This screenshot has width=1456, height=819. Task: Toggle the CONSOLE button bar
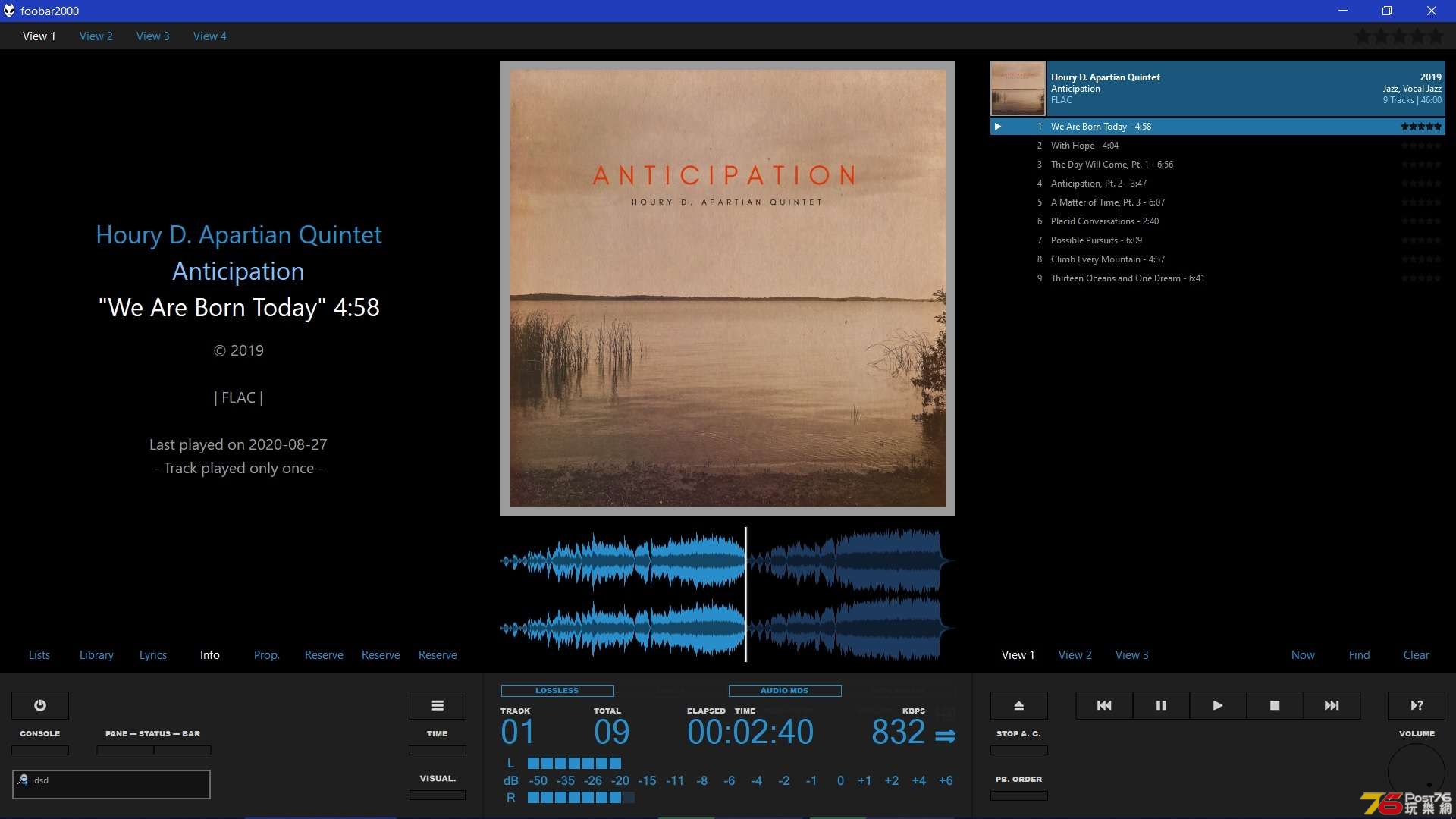point(40,750)
